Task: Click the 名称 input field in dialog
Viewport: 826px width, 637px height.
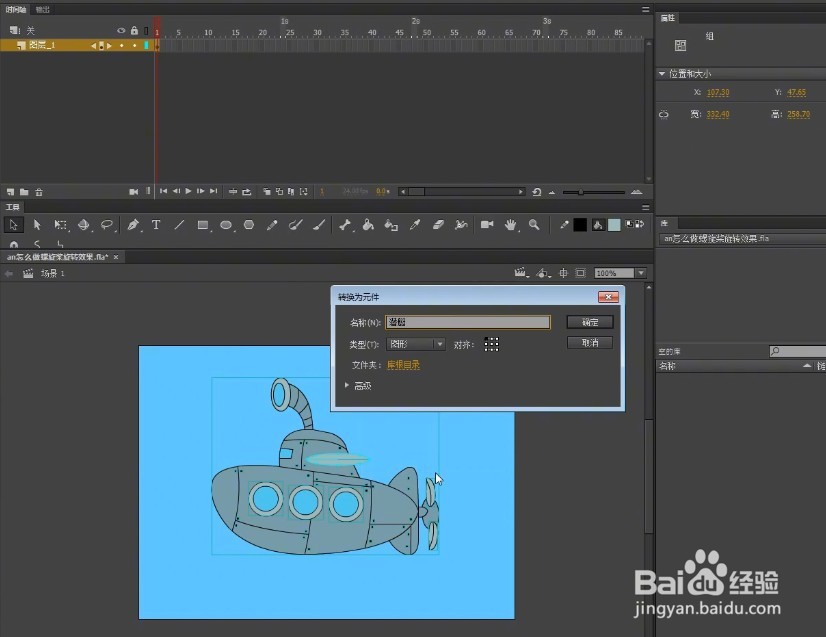Action: click(468, 322)
